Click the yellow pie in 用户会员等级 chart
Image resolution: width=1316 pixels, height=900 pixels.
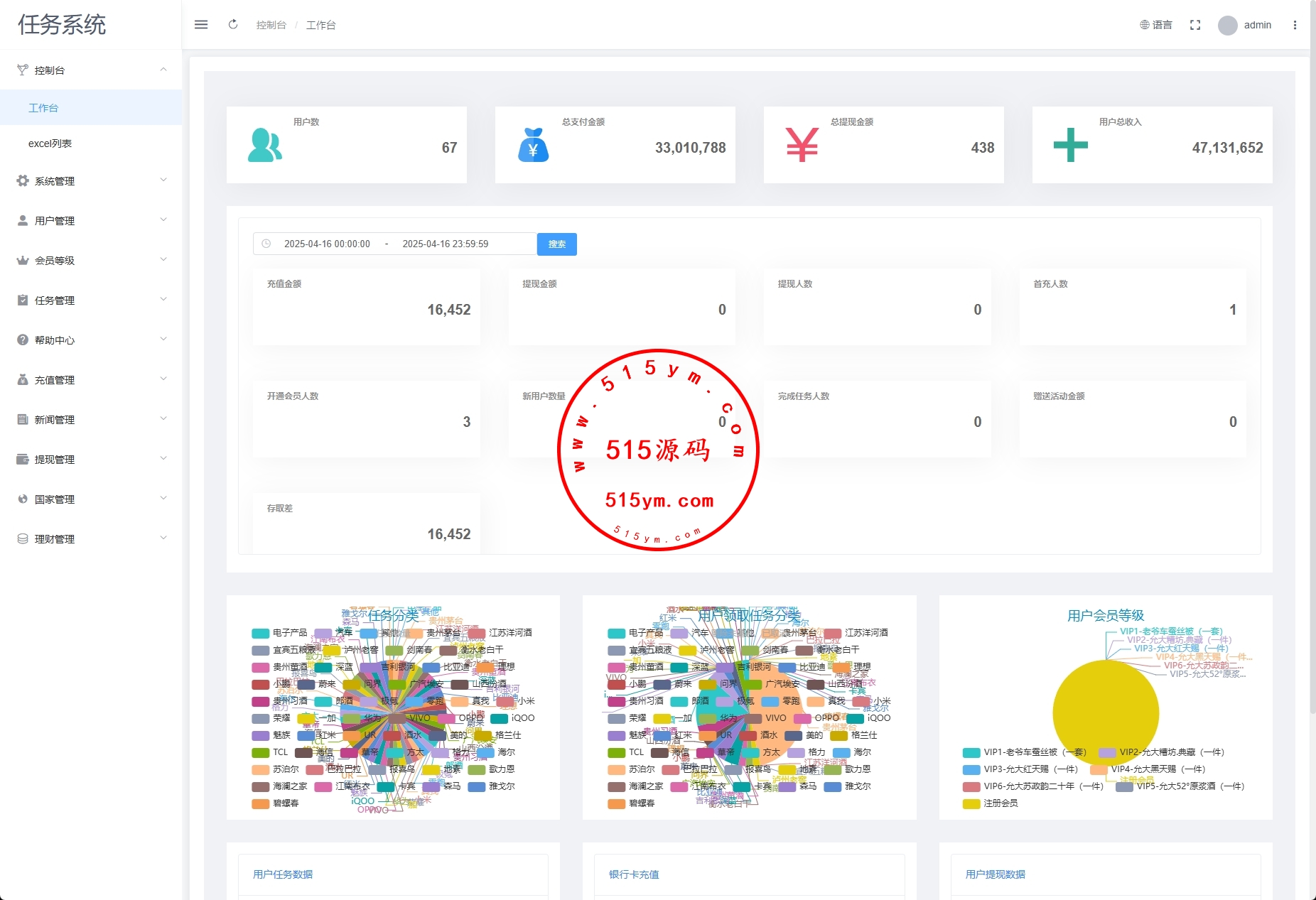pos(1105,713)
